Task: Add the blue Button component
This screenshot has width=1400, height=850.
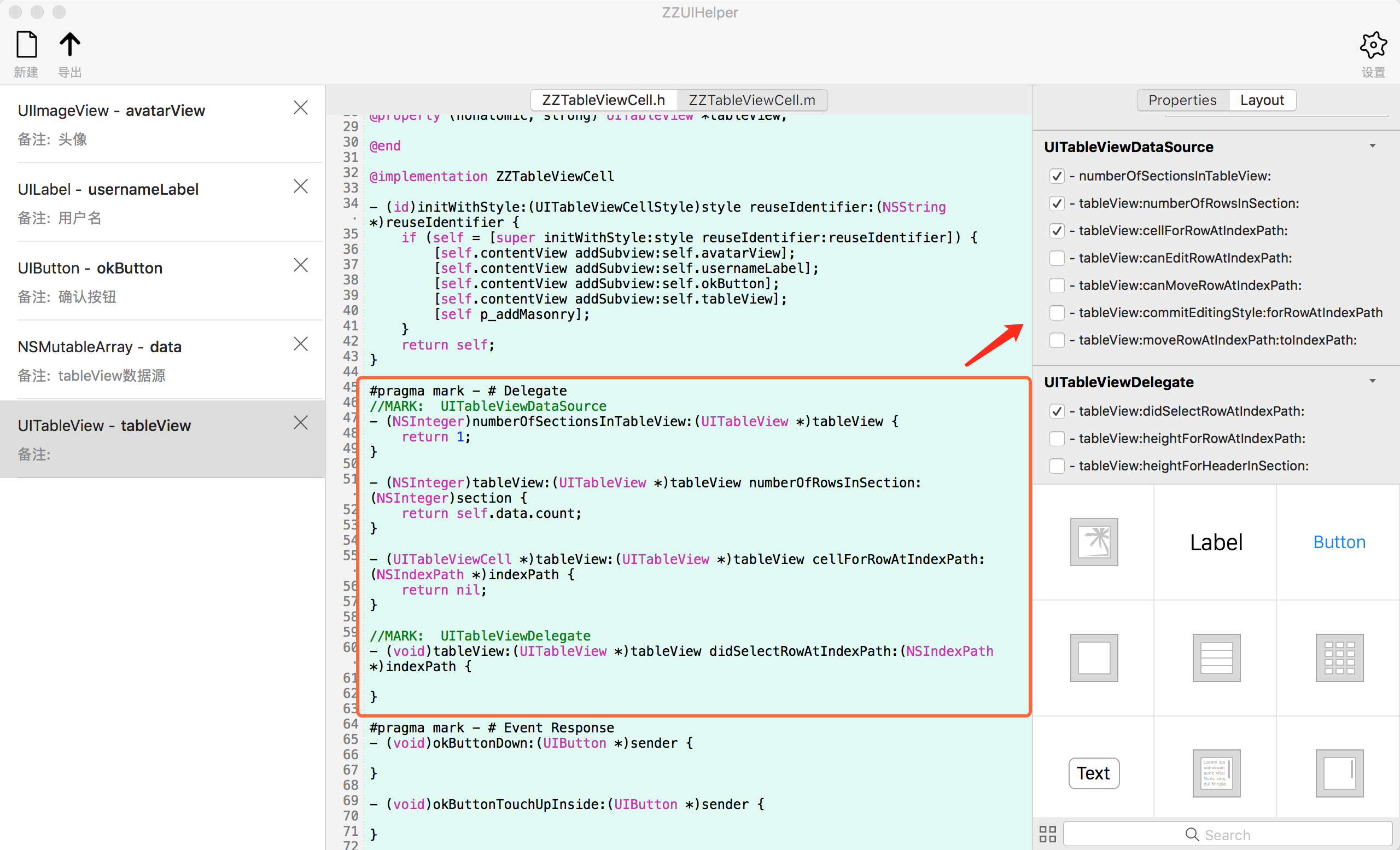Action: click(x=1339, y=542)
